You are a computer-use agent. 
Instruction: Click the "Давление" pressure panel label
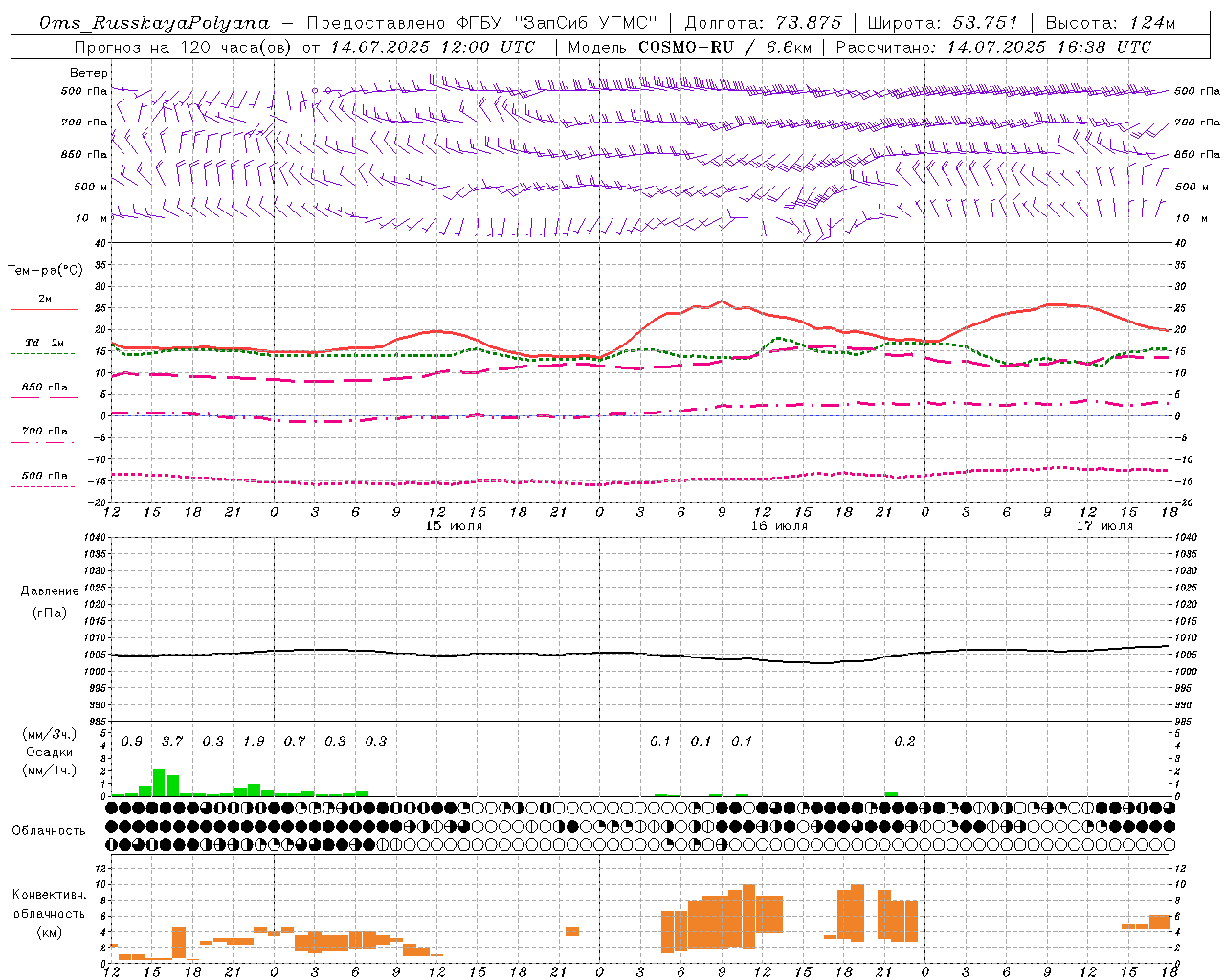pos(50,591)
